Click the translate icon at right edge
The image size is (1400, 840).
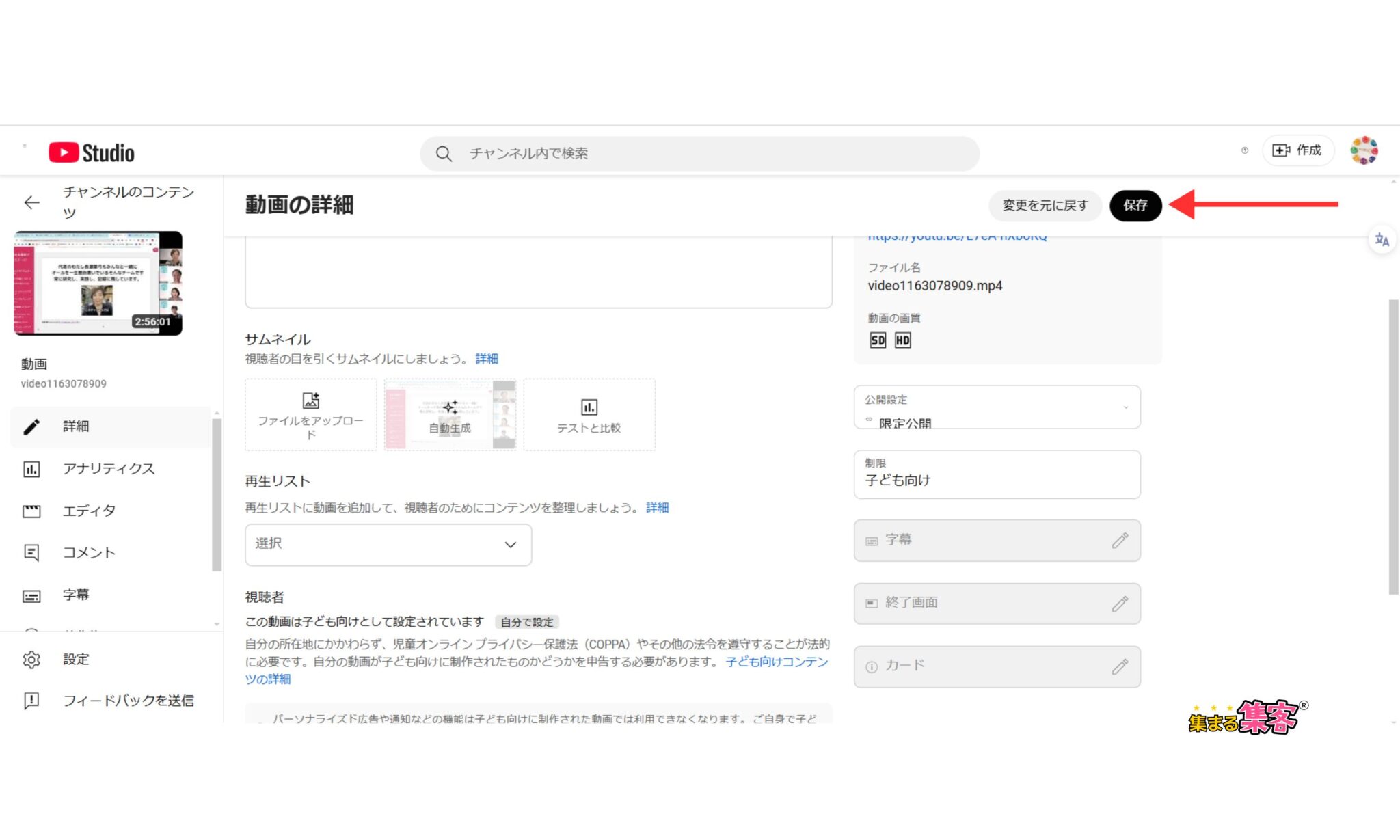tap(1382, 240)
